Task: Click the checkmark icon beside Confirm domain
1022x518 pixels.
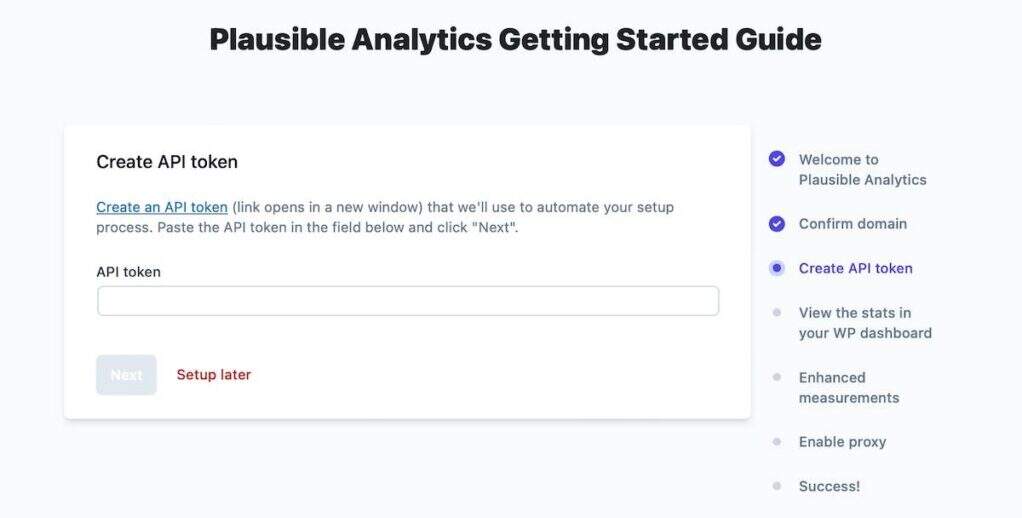Action: click(x=777, y=224)
